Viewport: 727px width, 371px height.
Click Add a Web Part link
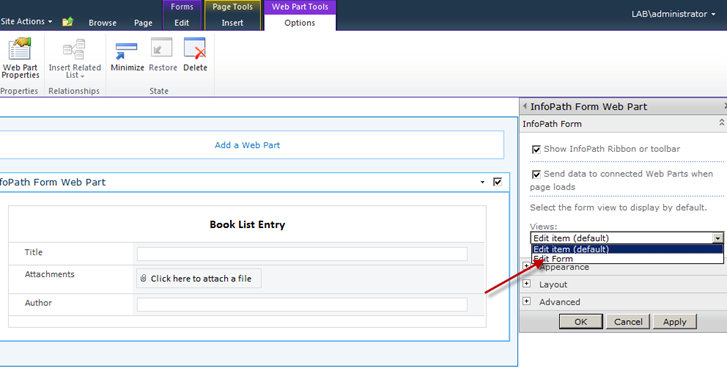pyautogui.click(x=247, y=145)
